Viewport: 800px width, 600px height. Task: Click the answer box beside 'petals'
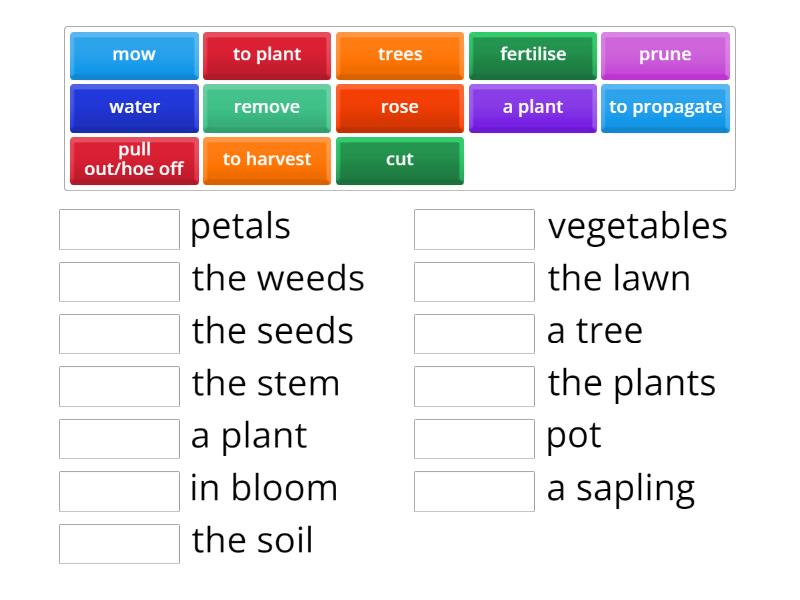119,229
